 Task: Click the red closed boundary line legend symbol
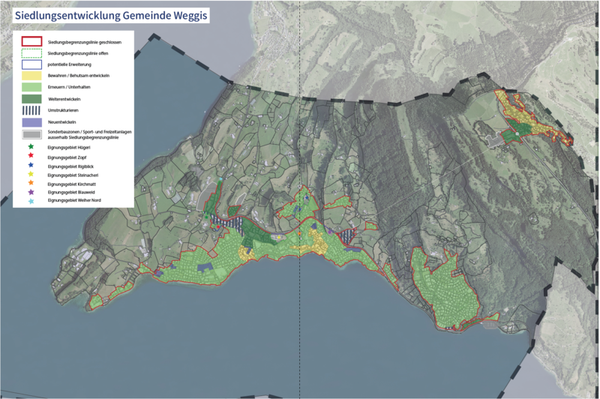tap(32, 41)
